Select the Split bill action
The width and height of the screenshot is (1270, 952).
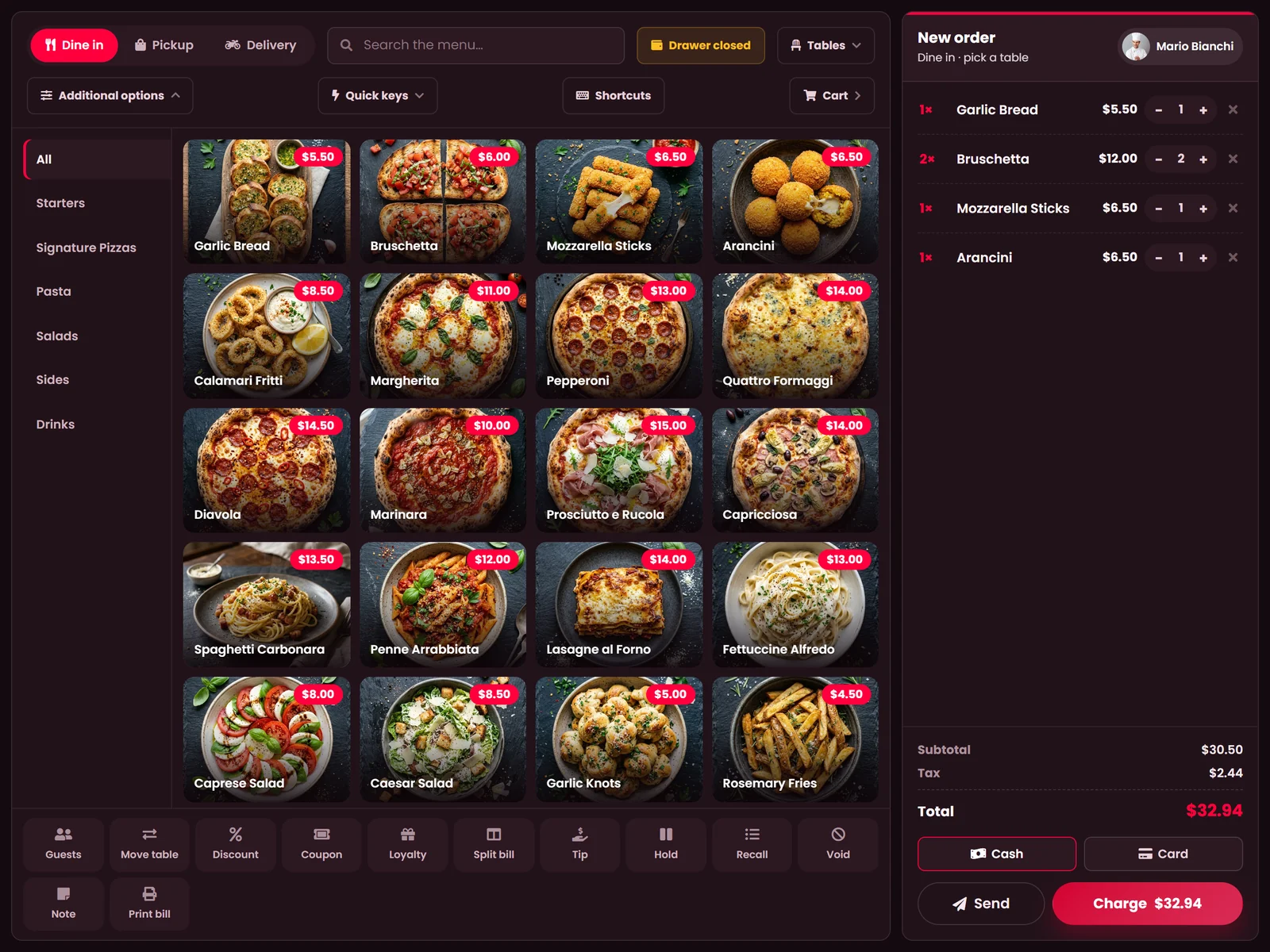click(494, 844)
